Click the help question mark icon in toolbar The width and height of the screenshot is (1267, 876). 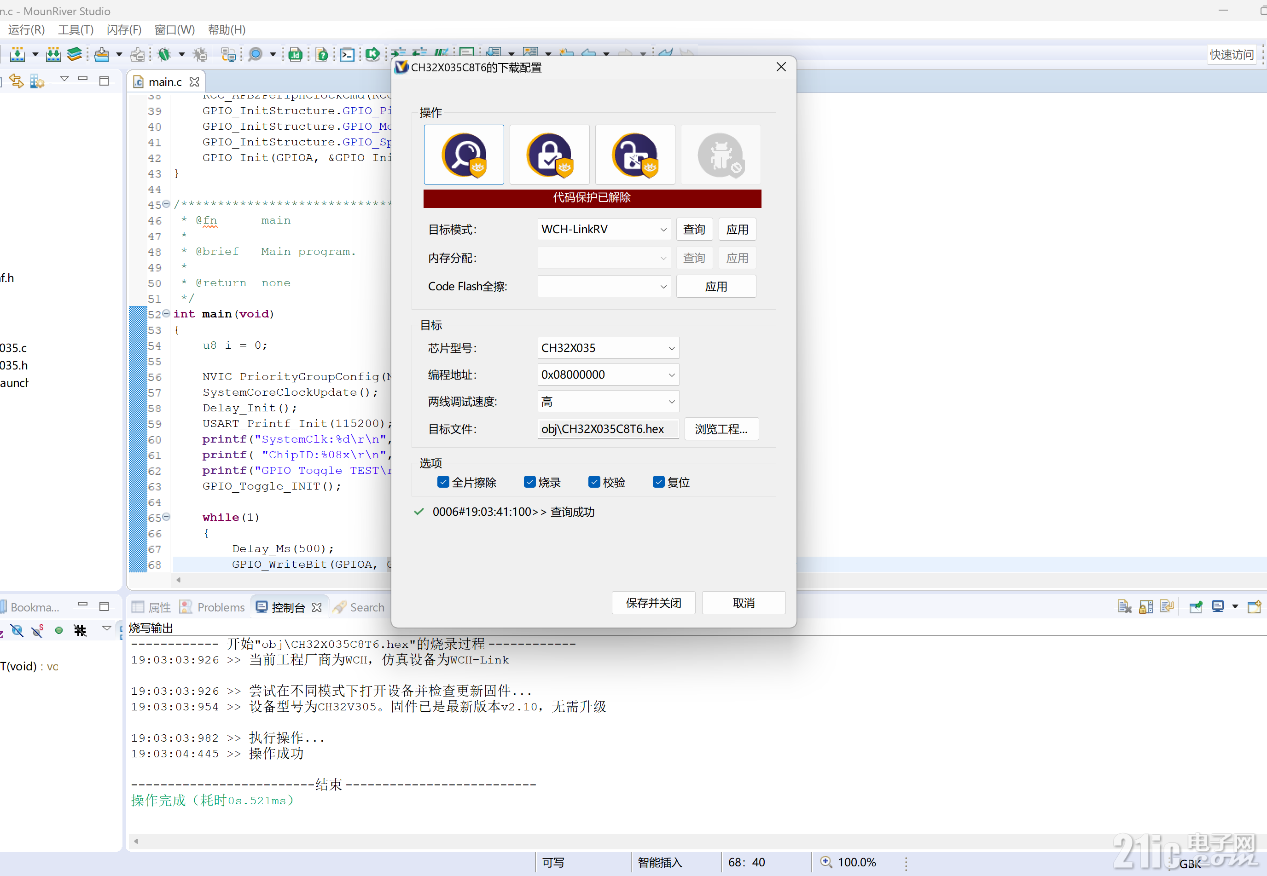click(x=322, y=54)
